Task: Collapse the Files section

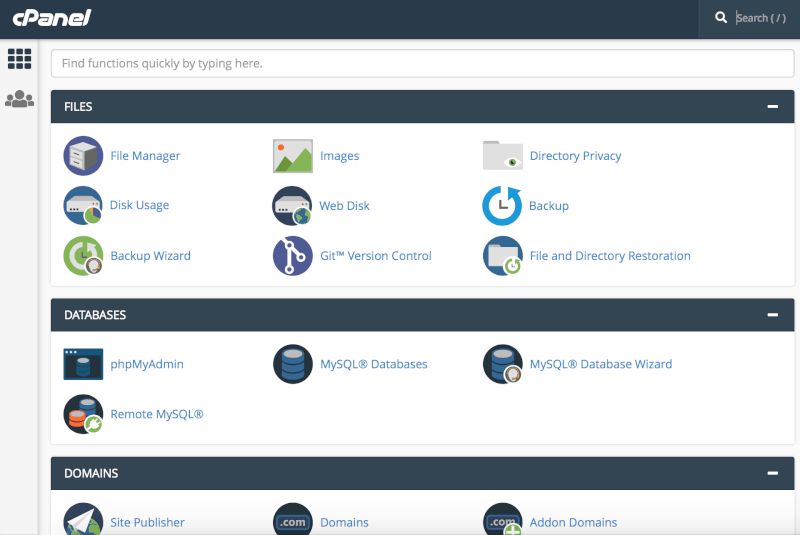Action: click(772, 106)
